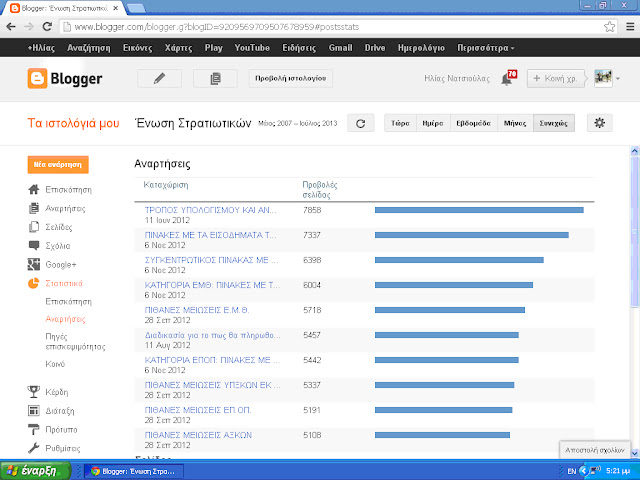The height and width of the screenshot is (480, 640).
Task: Click the Αποστολή σχολίων feedback button
Action: point(595,450)
